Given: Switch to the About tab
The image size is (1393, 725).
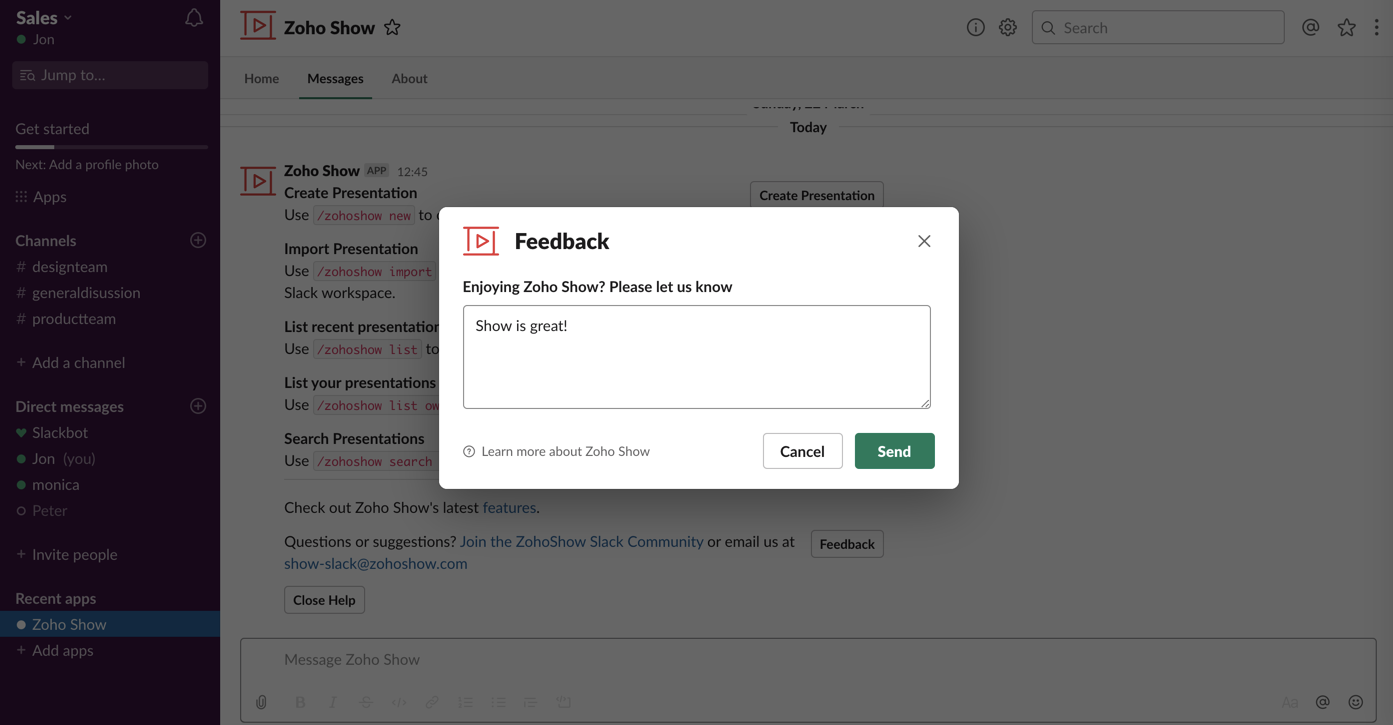Looking at the screenshot, I should 409,78.
